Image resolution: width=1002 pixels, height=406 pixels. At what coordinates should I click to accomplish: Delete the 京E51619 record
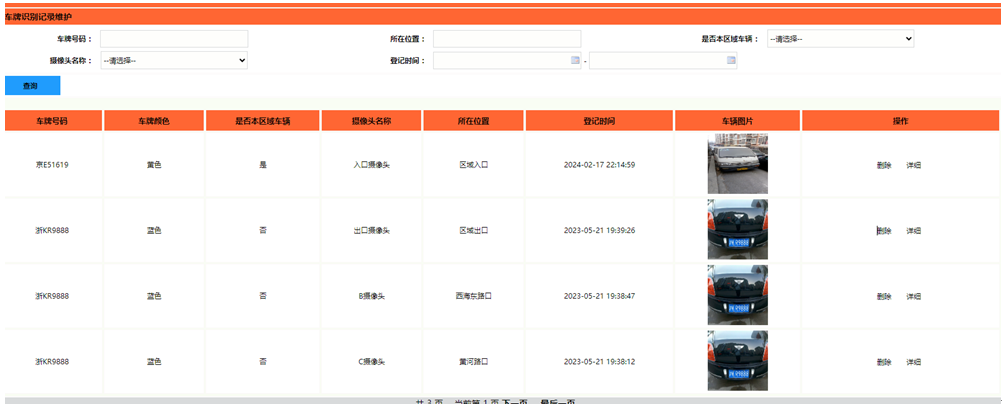click(884, 165)
